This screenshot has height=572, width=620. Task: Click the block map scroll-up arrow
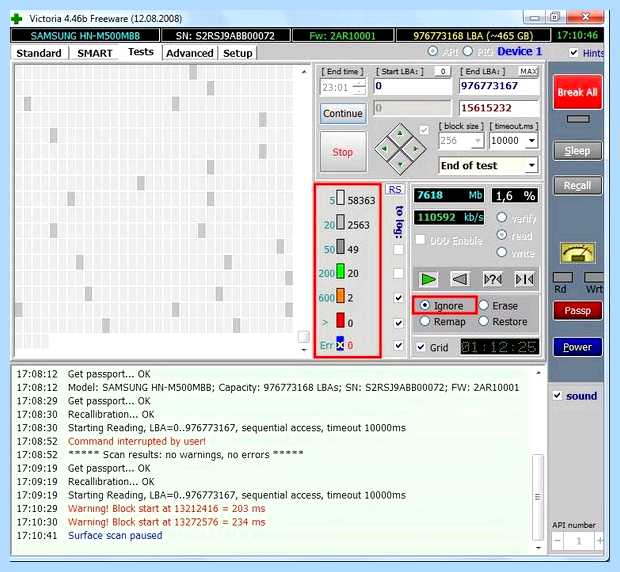click(304, 72)
